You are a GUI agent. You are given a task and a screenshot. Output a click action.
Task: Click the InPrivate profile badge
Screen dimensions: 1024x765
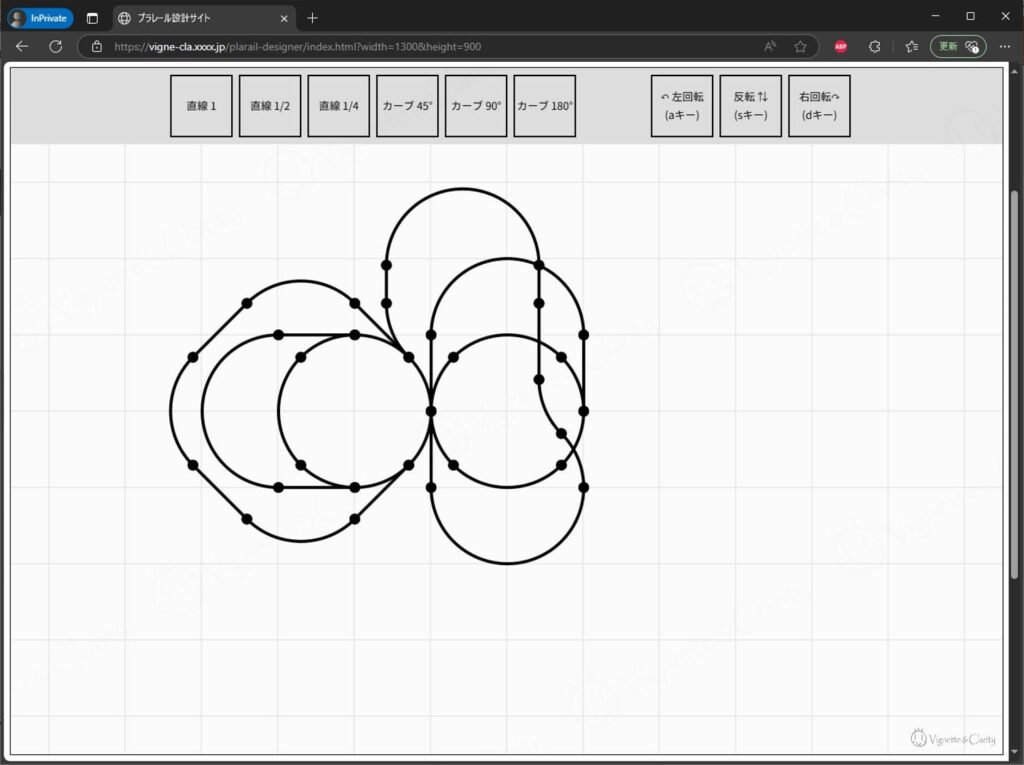click(x=41, y=18)
